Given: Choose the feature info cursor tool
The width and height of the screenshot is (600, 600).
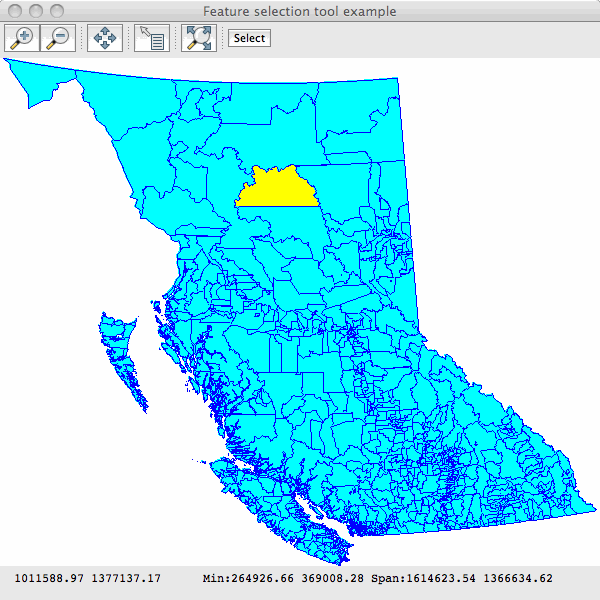Looking at the screenshot, I should coord(152,38).
